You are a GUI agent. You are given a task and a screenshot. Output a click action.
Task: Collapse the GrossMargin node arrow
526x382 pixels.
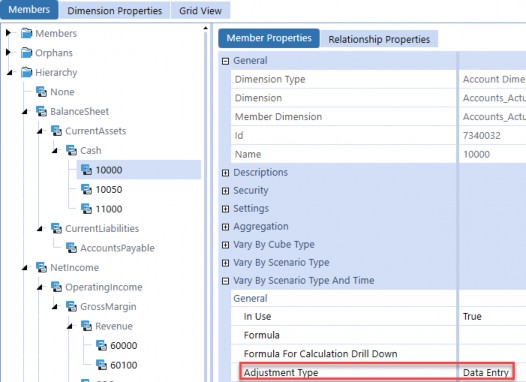coord(55,307)
